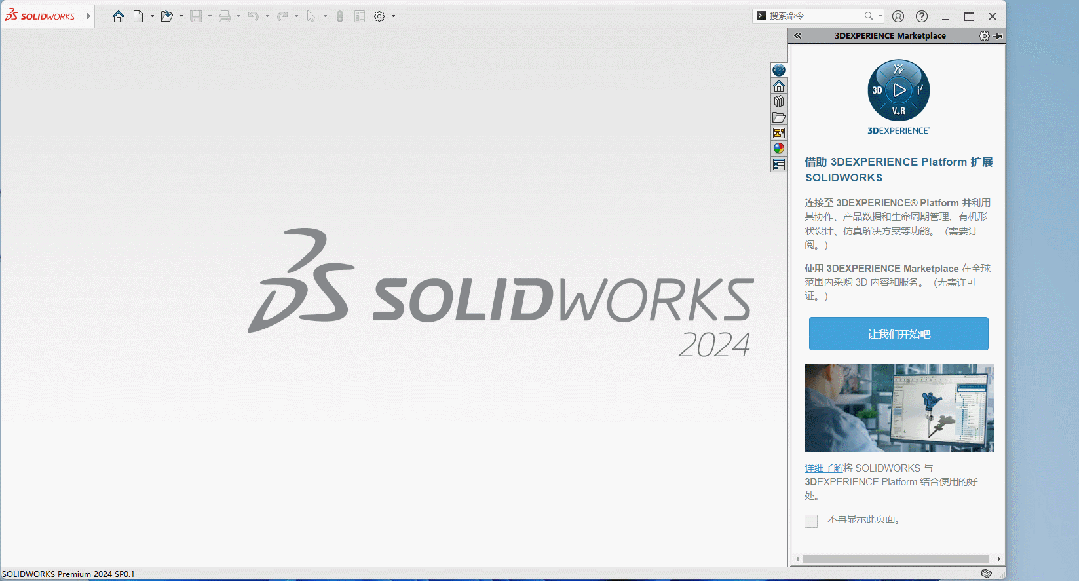1079x581 pixels.
Task: Click the status bar text 'SOLIDWORKS Premium 2024 SP0.1'
Action: (68, 573)
